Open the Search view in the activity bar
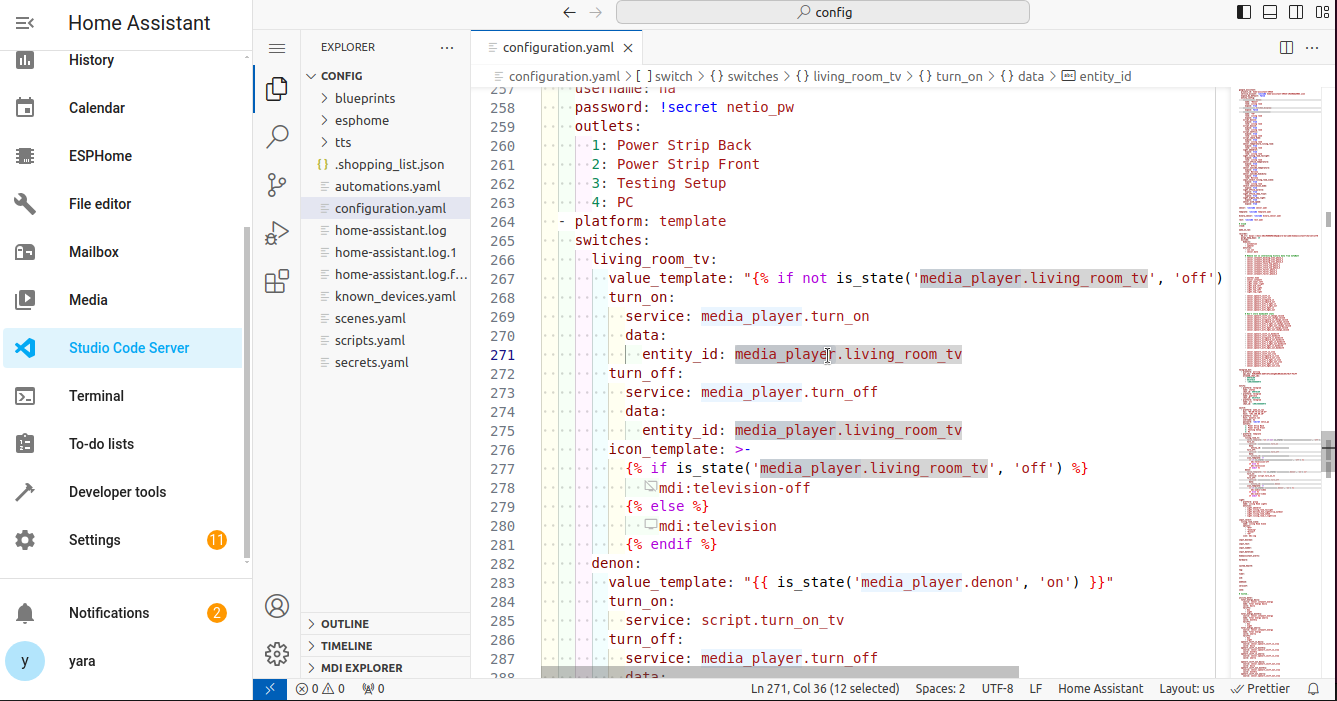Screen dimensions: 1337x701 pos(277,137)
